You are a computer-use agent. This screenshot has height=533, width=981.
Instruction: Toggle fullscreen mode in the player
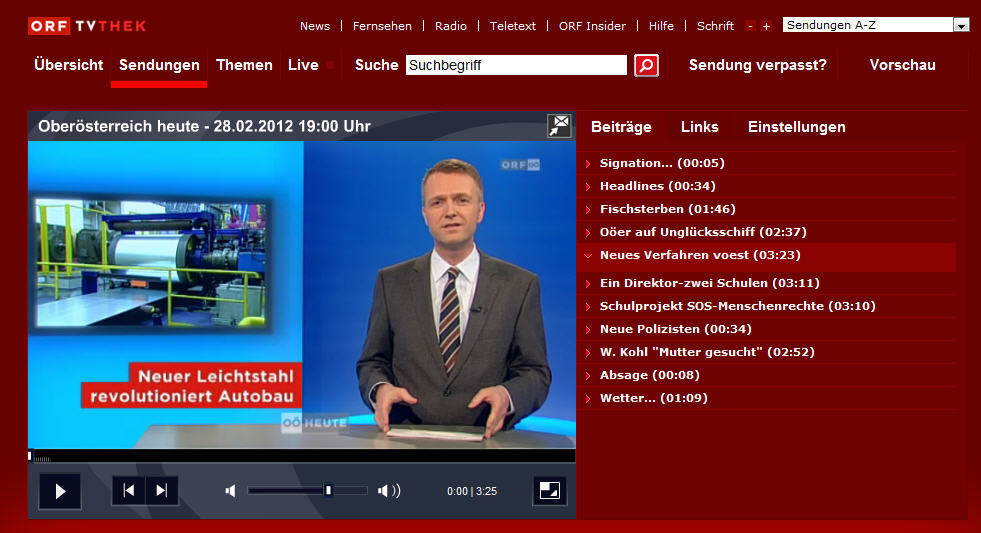[x=549, y=490]
